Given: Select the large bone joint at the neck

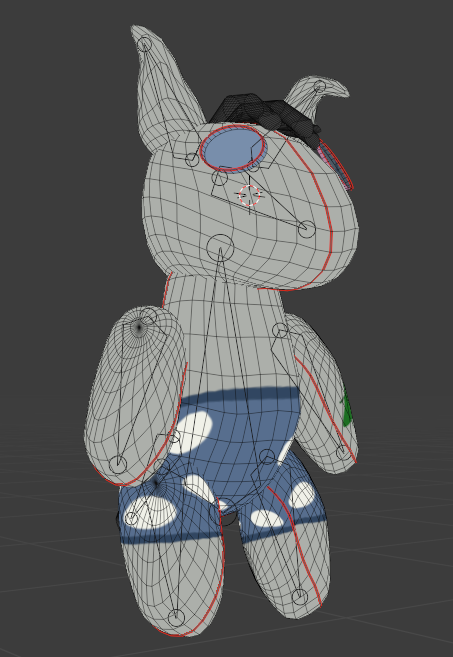Looking at the screenshot, I should tap(220, 247).
